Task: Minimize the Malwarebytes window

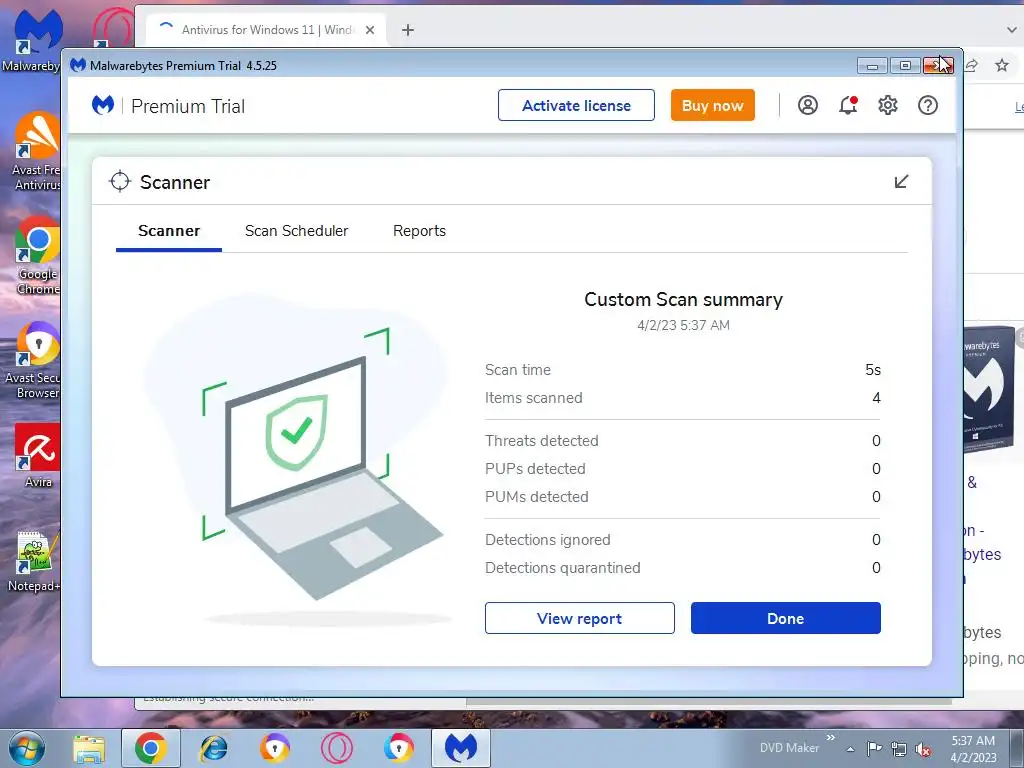Action: [x=872, y=65]
